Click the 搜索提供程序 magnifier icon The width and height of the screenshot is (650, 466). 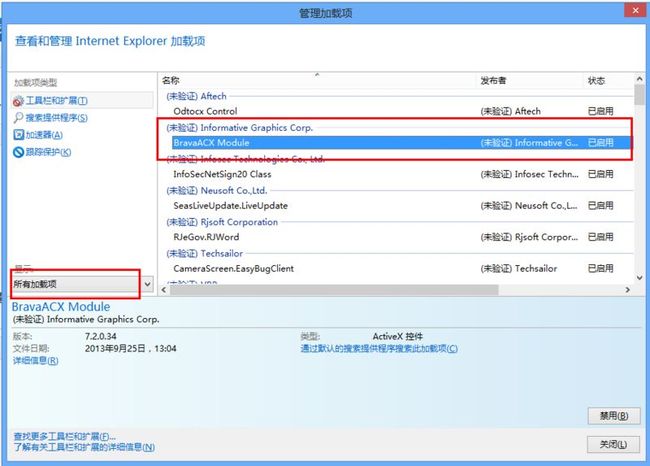18,118
